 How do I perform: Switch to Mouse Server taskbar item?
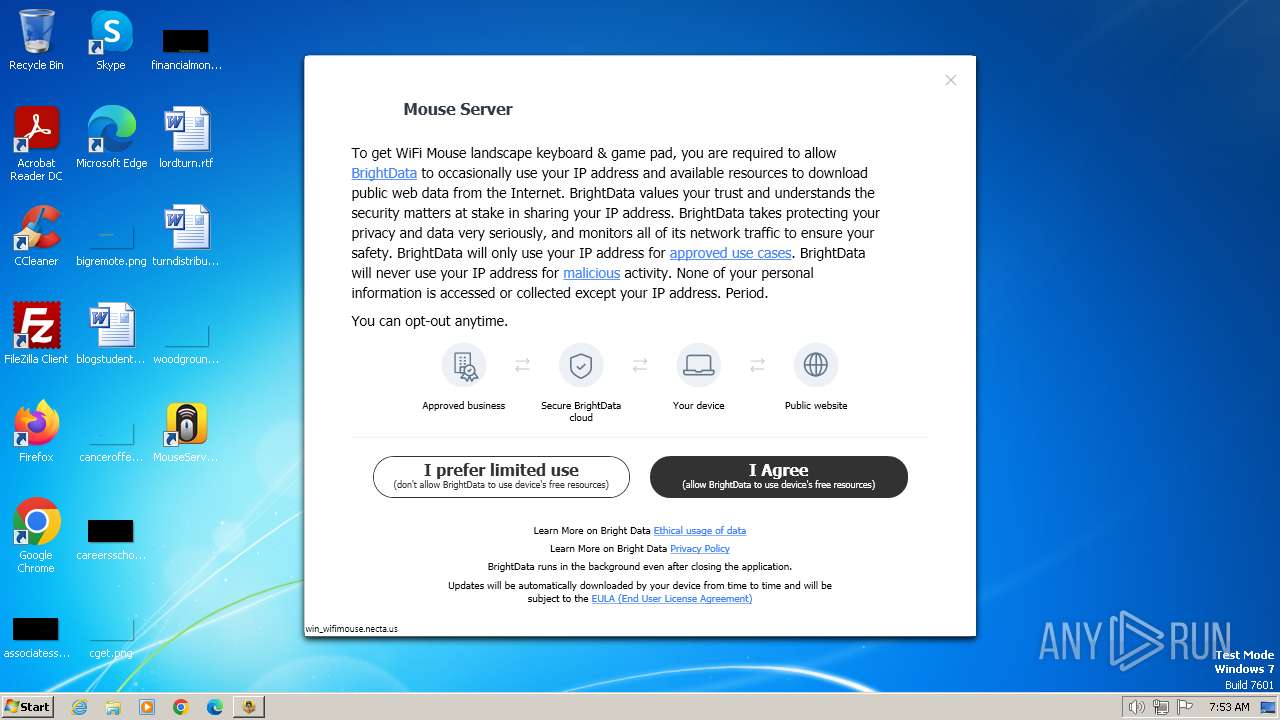click(249, 707)
